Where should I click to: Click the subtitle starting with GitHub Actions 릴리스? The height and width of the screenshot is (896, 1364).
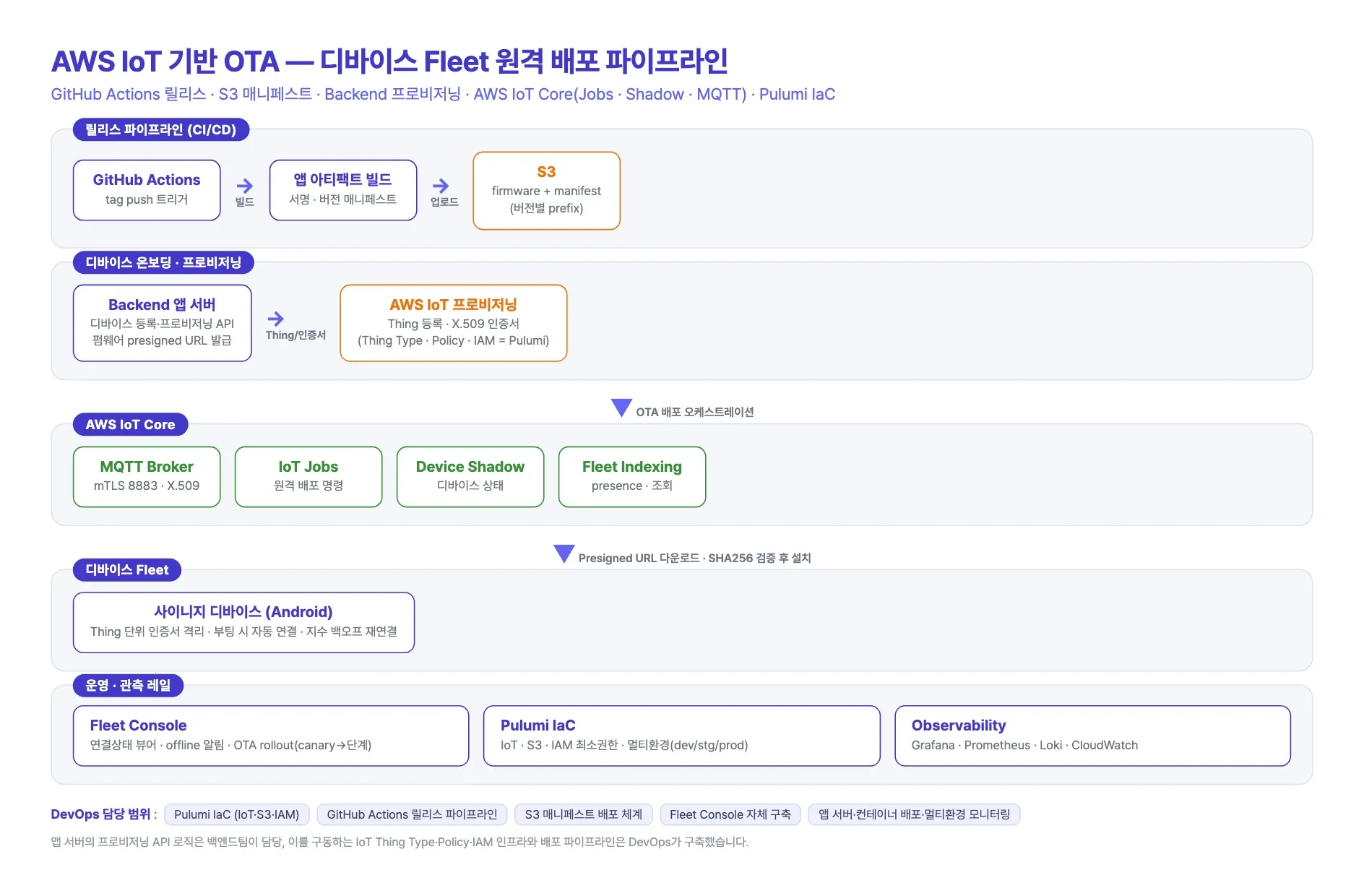coord(443,95)
